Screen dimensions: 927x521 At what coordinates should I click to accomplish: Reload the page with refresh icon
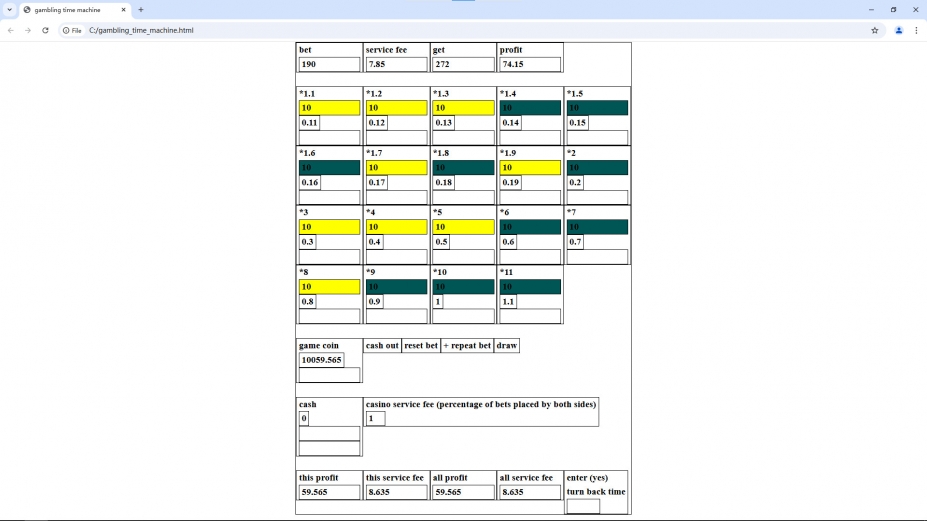coord(45,30)
